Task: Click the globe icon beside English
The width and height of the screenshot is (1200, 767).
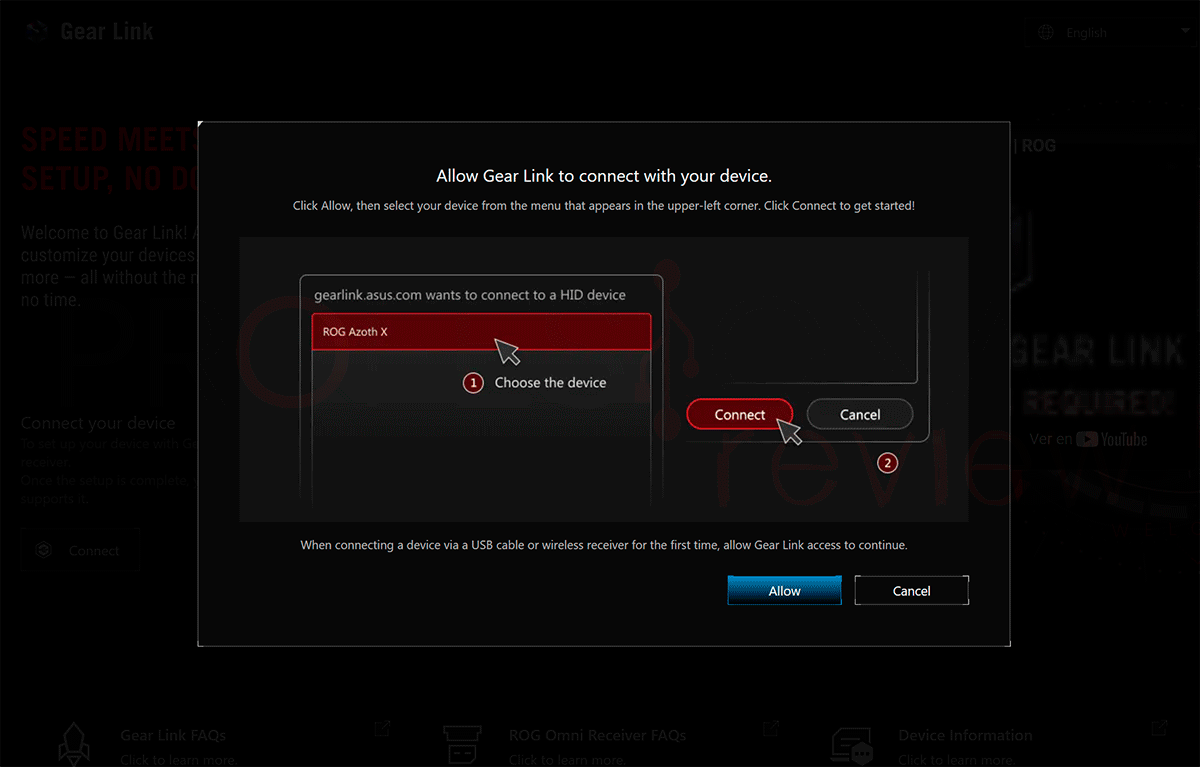Action: pyautogui.click(x=1046, y=33)
